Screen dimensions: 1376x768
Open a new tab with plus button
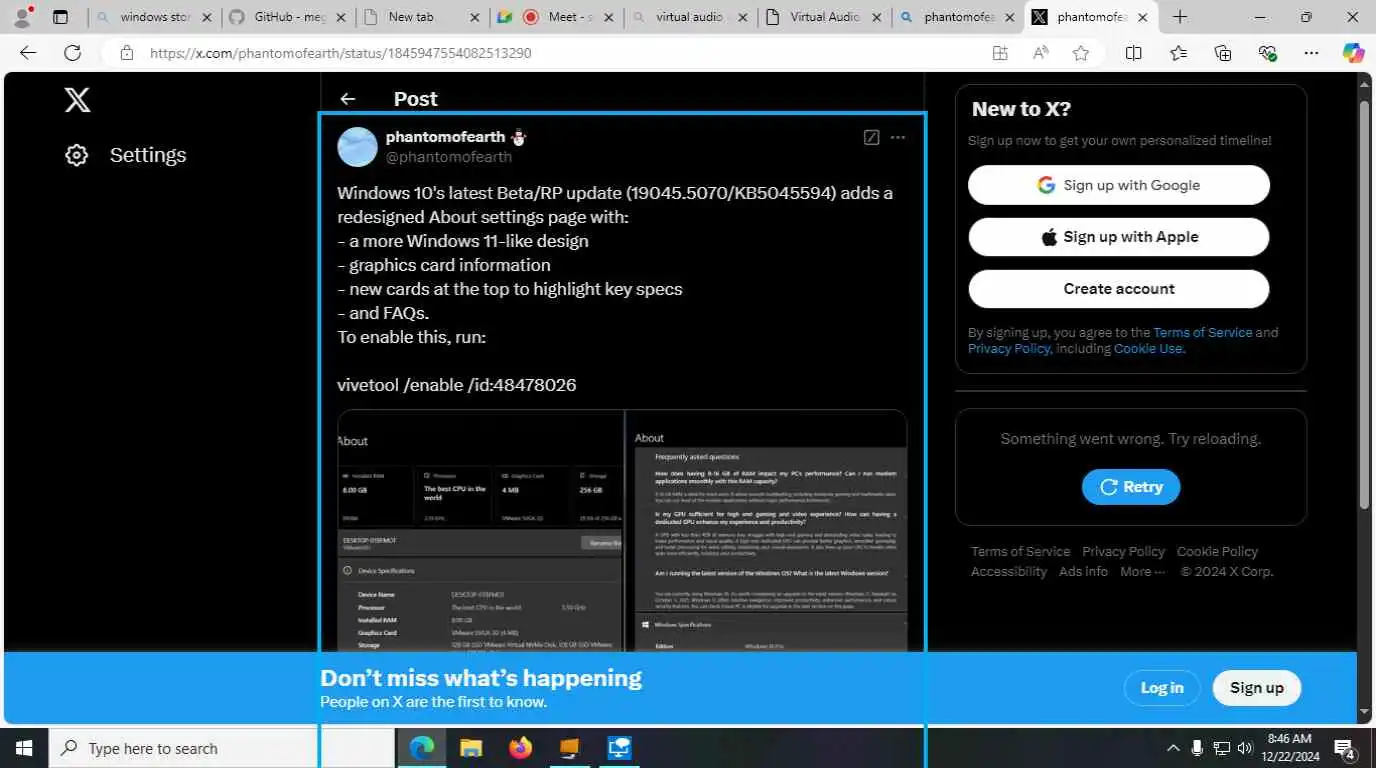(x=1180, y=17)
